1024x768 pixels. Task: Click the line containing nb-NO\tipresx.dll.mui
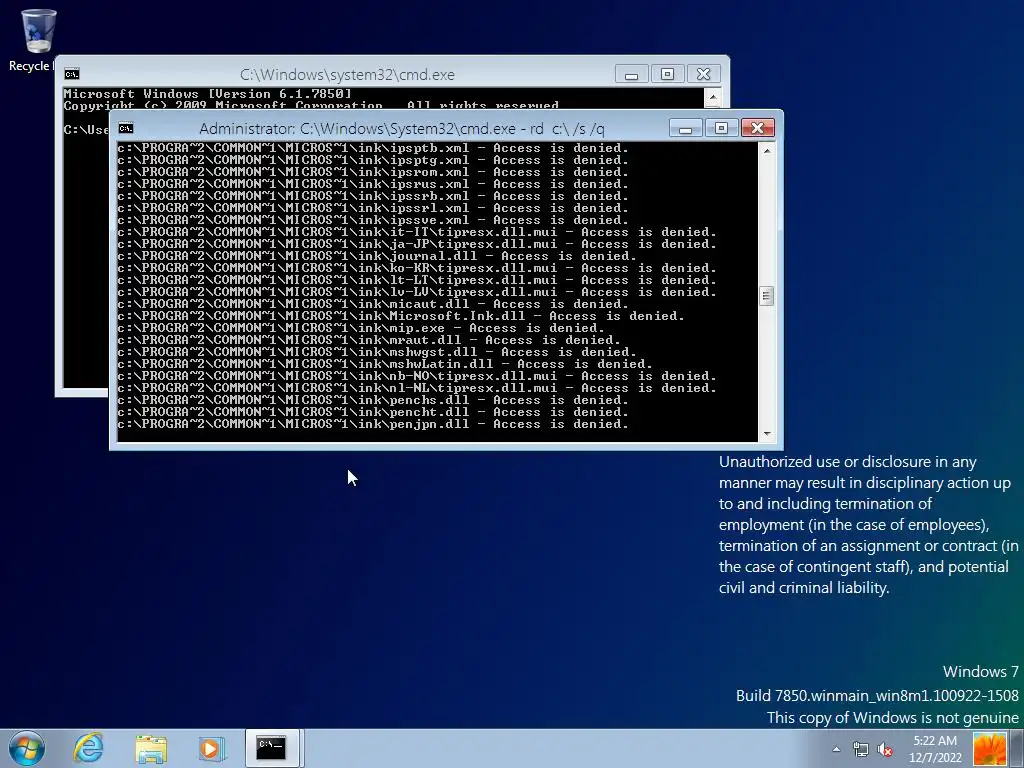pos(417,376)
